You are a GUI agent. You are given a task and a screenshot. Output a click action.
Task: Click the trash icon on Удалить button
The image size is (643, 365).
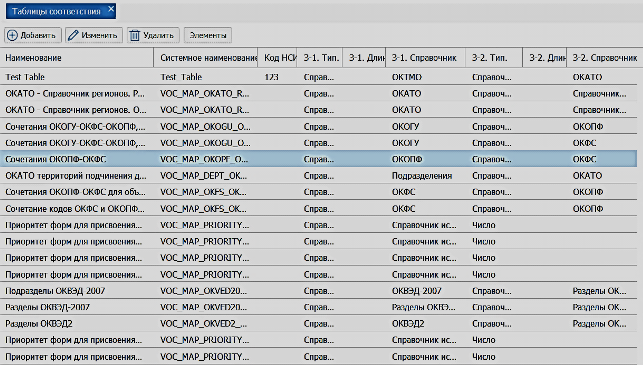(135, 35)
